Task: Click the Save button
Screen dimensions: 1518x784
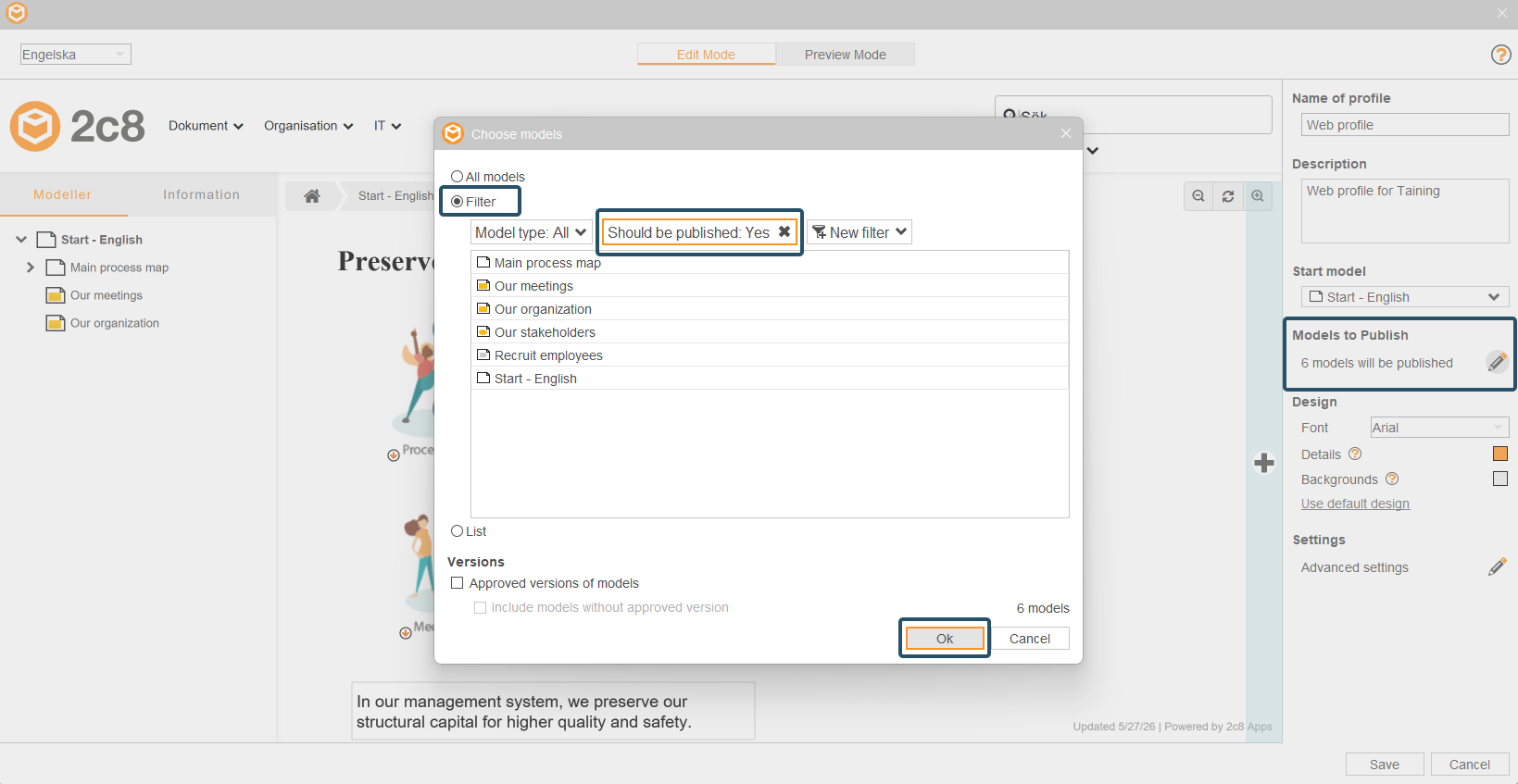Action: tap(1385, 765)
